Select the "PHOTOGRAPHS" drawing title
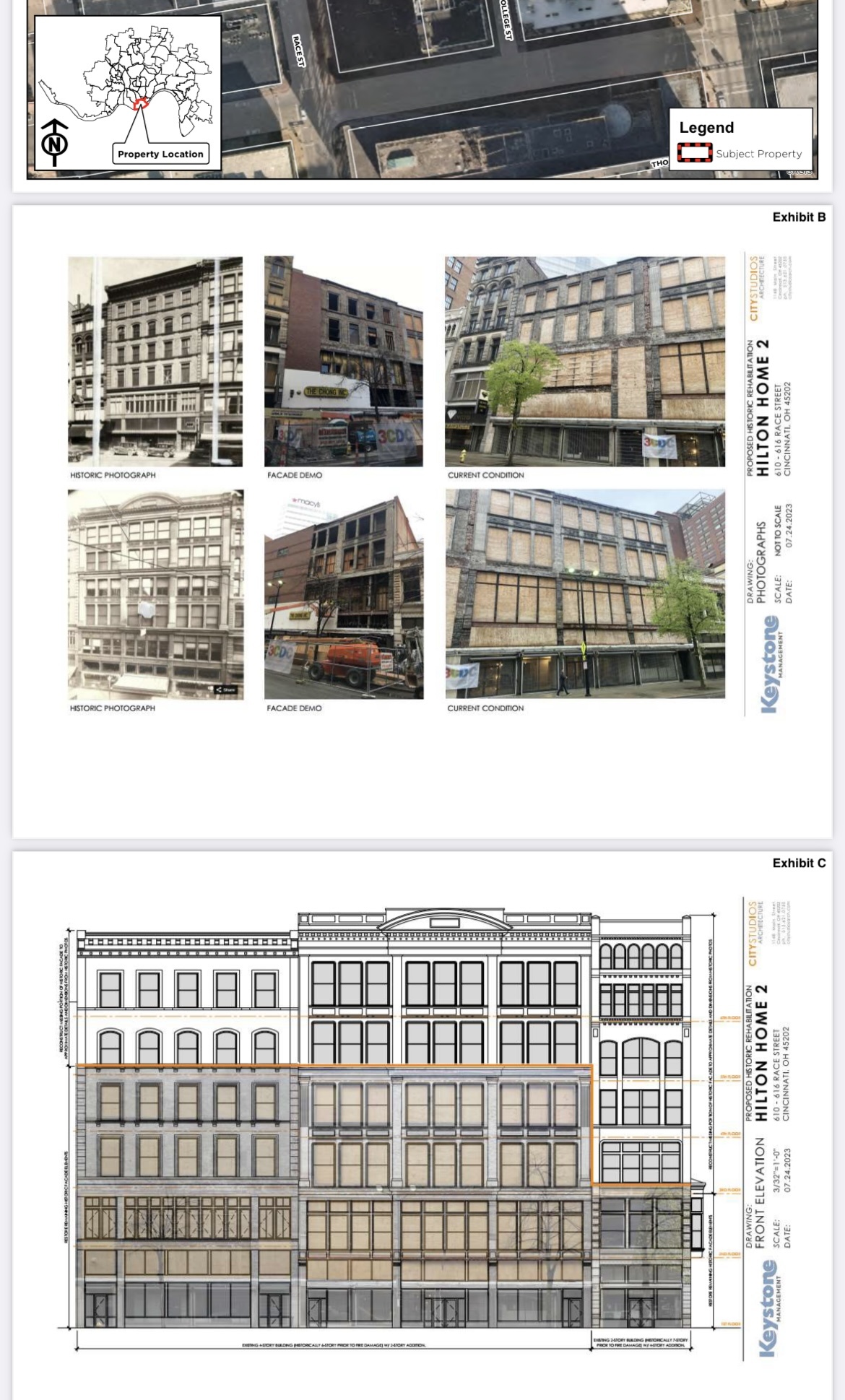 point(761,562)
